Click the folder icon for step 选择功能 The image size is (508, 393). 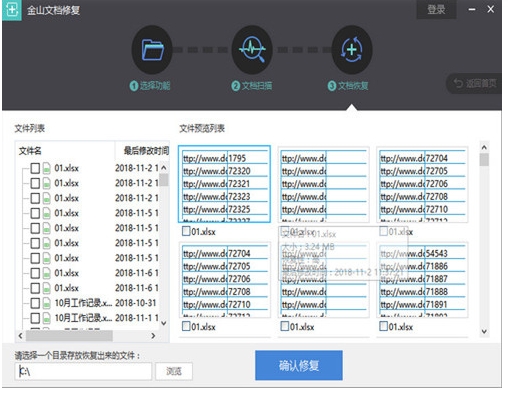point(152,50)
